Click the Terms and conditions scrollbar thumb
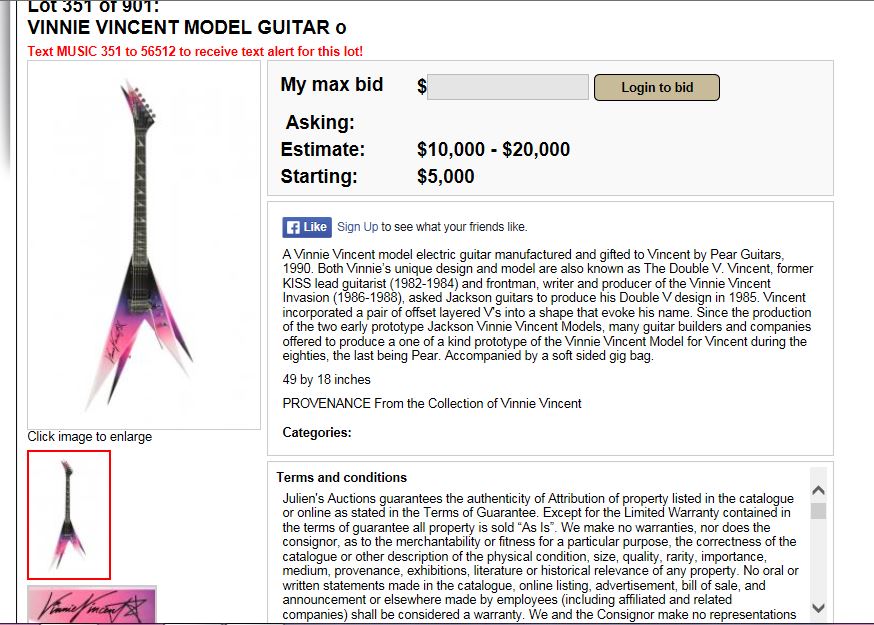Screen dimensions: 874x625 click(x=819, y=511)
